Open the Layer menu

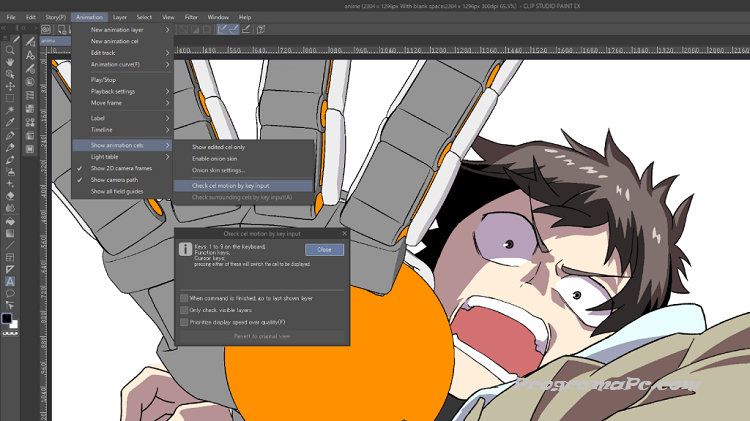click(x=120, y=17)
